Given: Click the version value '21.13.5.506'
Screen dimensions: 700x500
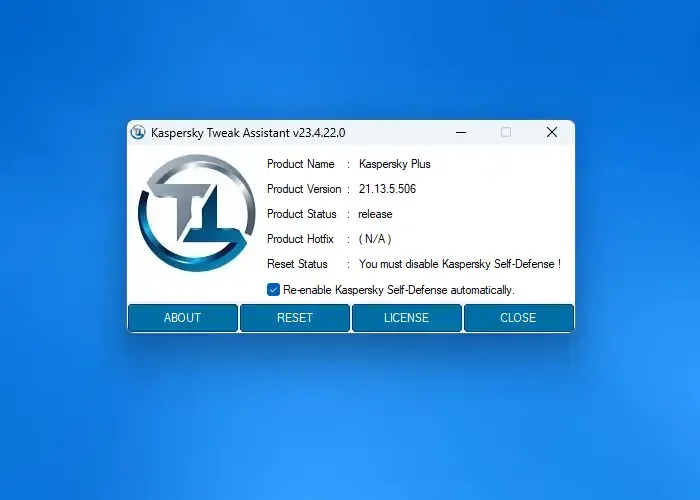Looking at the screenshot, I should coord(387,189).
